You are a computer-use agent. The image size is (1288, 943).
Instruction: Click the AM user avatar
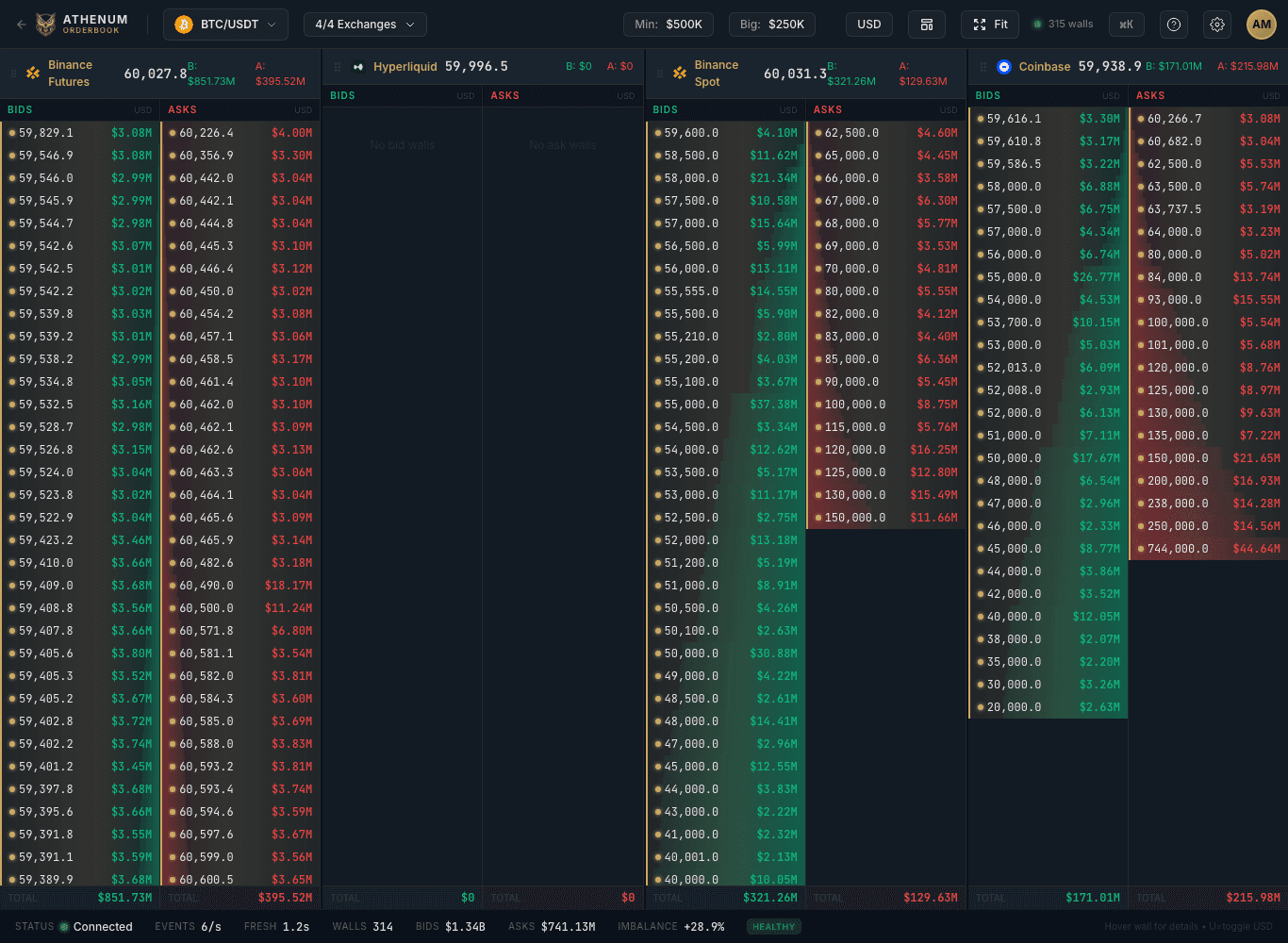click(1262, 25)
